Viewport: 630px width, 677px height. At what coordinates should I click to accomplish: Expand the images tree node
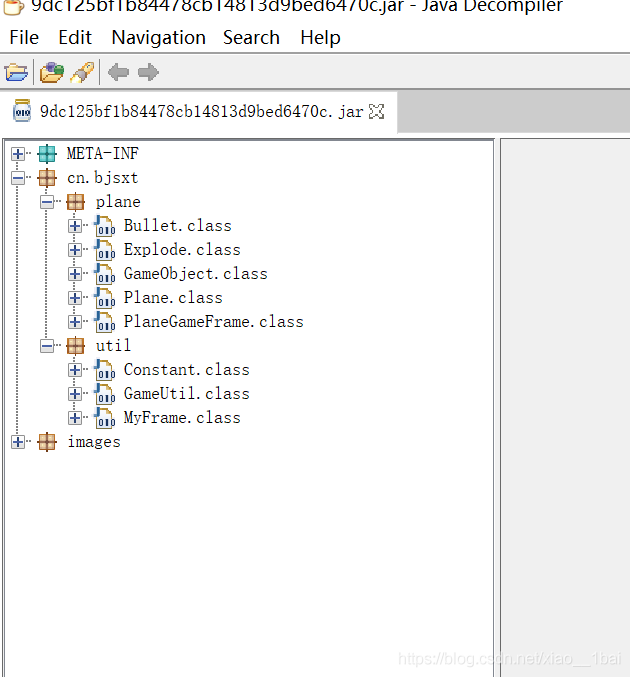point(18,442)
